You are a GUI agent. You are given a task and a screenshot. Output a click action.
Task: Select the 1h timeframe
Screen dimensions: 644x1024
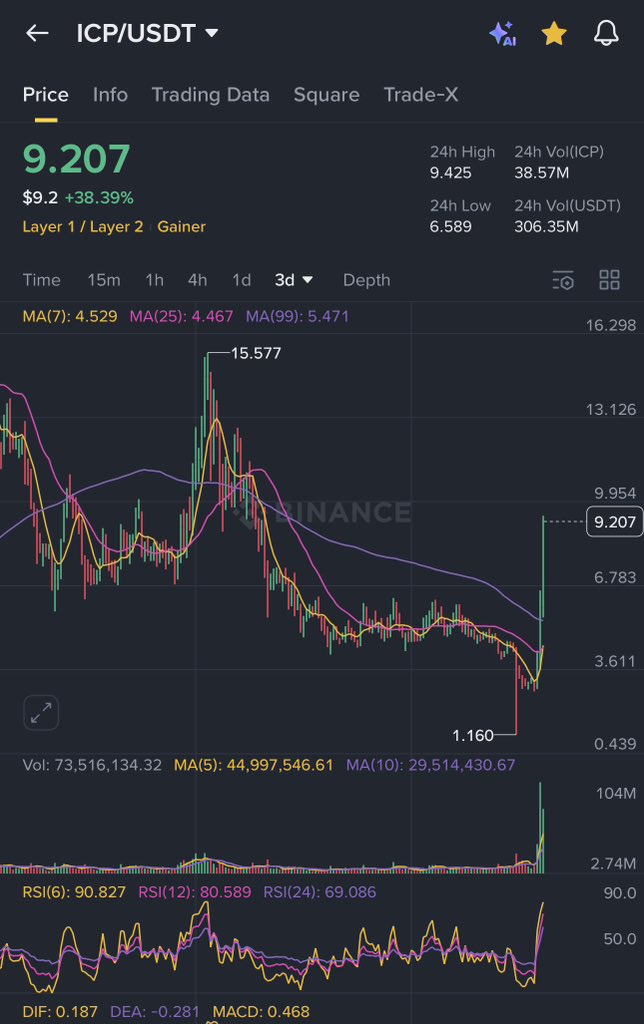pyautogui.click(x=154, y=280)
